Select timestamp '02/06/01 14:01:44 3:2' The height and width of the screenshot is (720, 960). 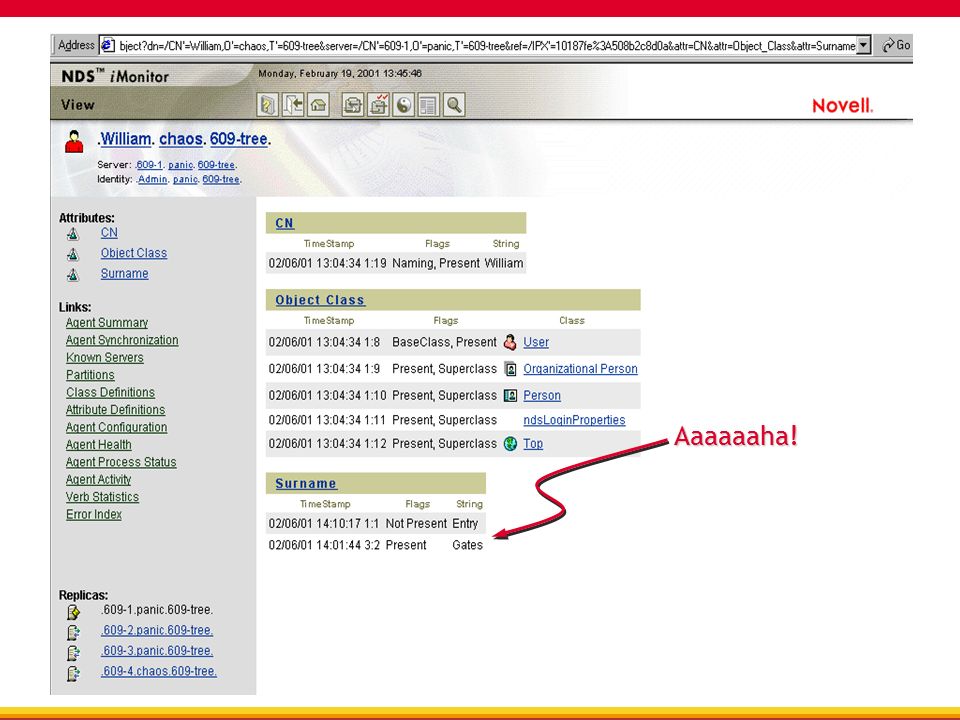(324, 545)
